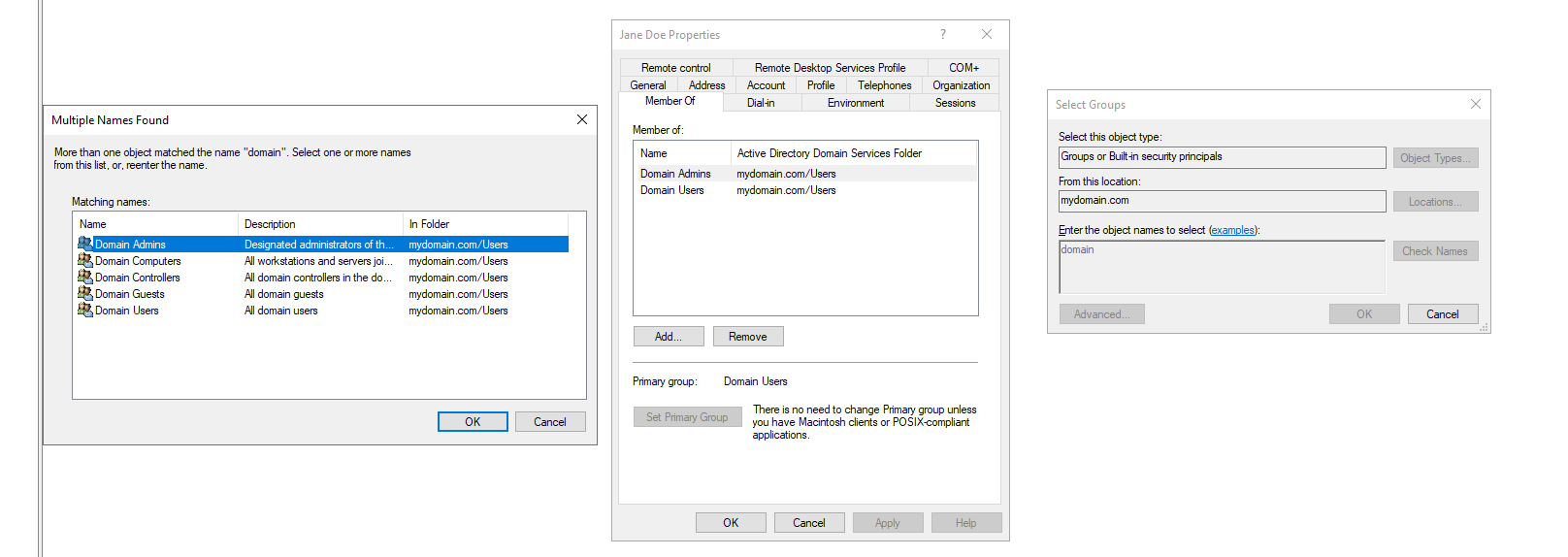Open the Remote control tab
Screen dimensions: 1568x557
click(x=676, y=68)
